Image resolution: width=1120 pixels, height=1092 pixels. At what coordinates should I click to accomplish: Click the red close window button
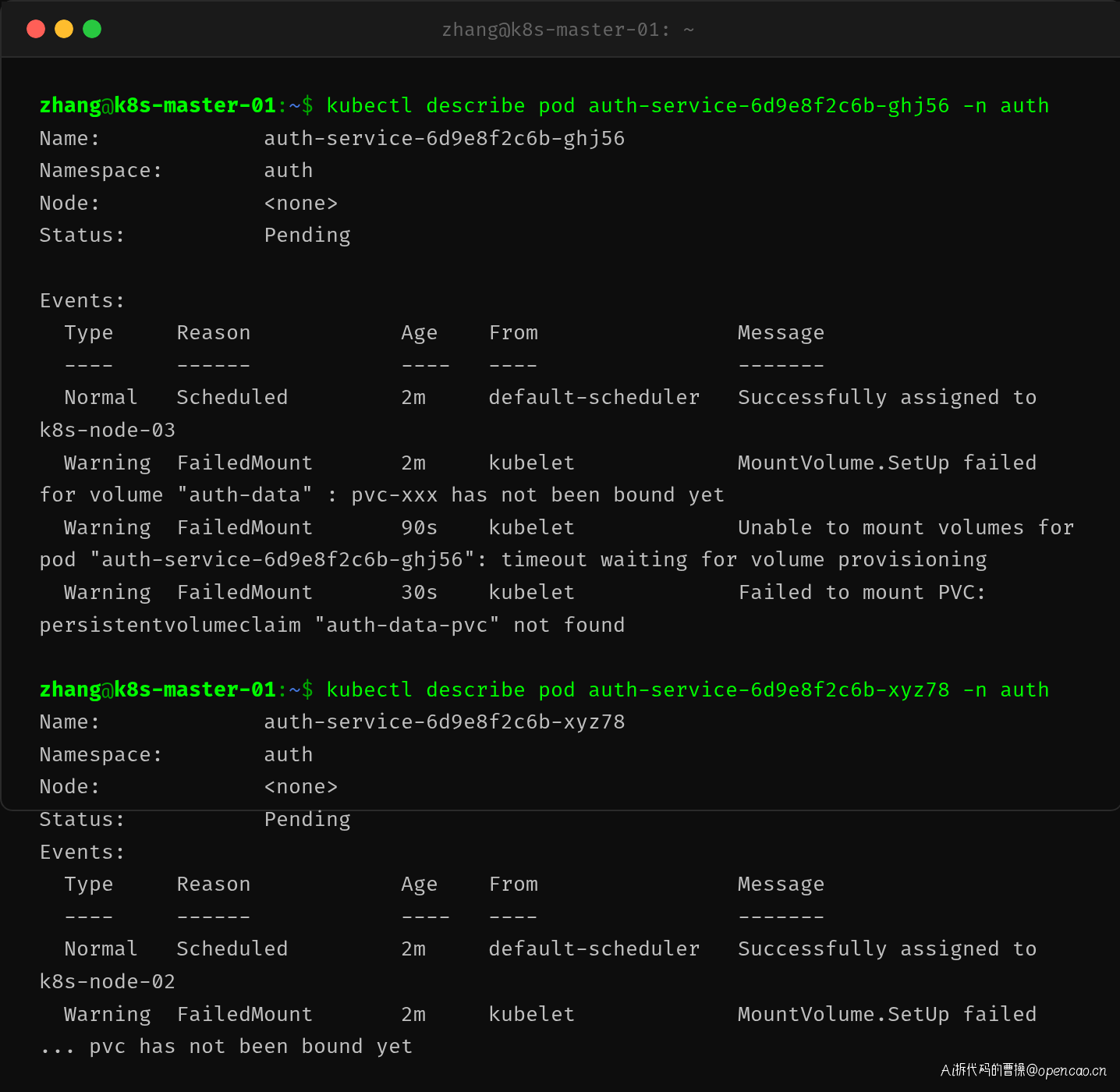pos(36,29)
